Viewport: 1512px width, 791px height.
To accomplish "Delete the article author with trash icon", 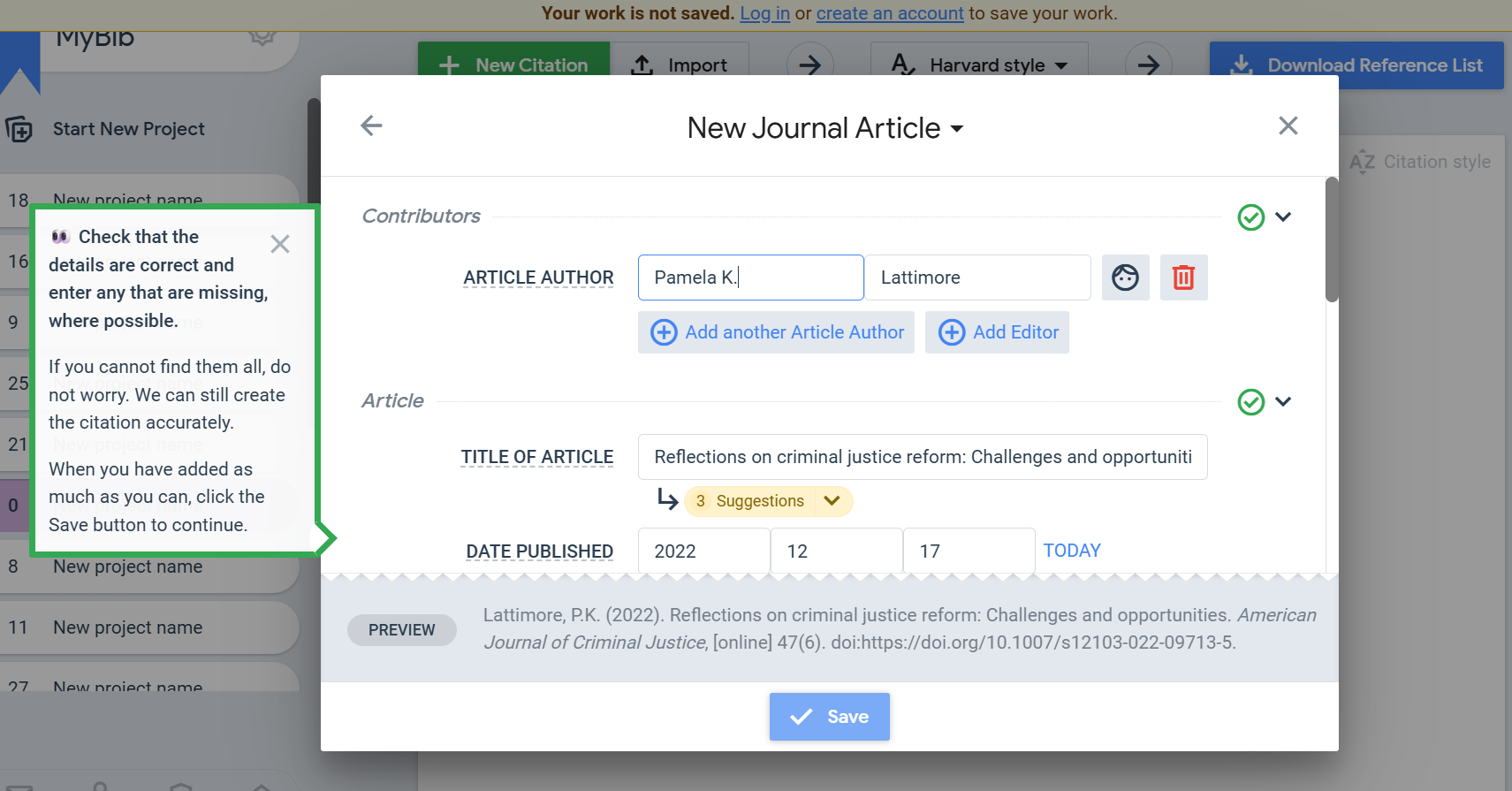I will 1183,278.
